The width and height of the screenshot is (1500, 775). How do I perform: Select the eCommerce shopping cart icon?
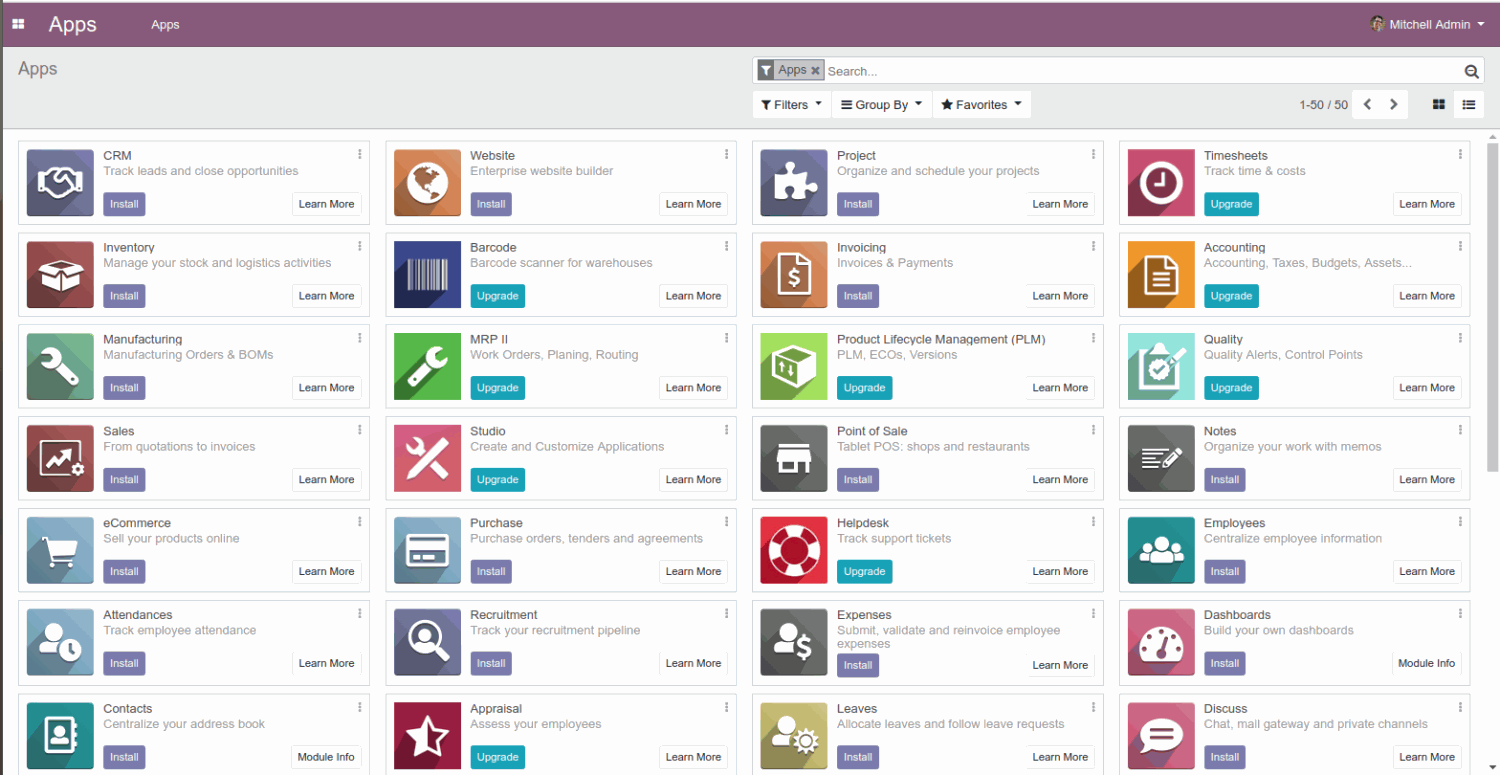(59, 550)
